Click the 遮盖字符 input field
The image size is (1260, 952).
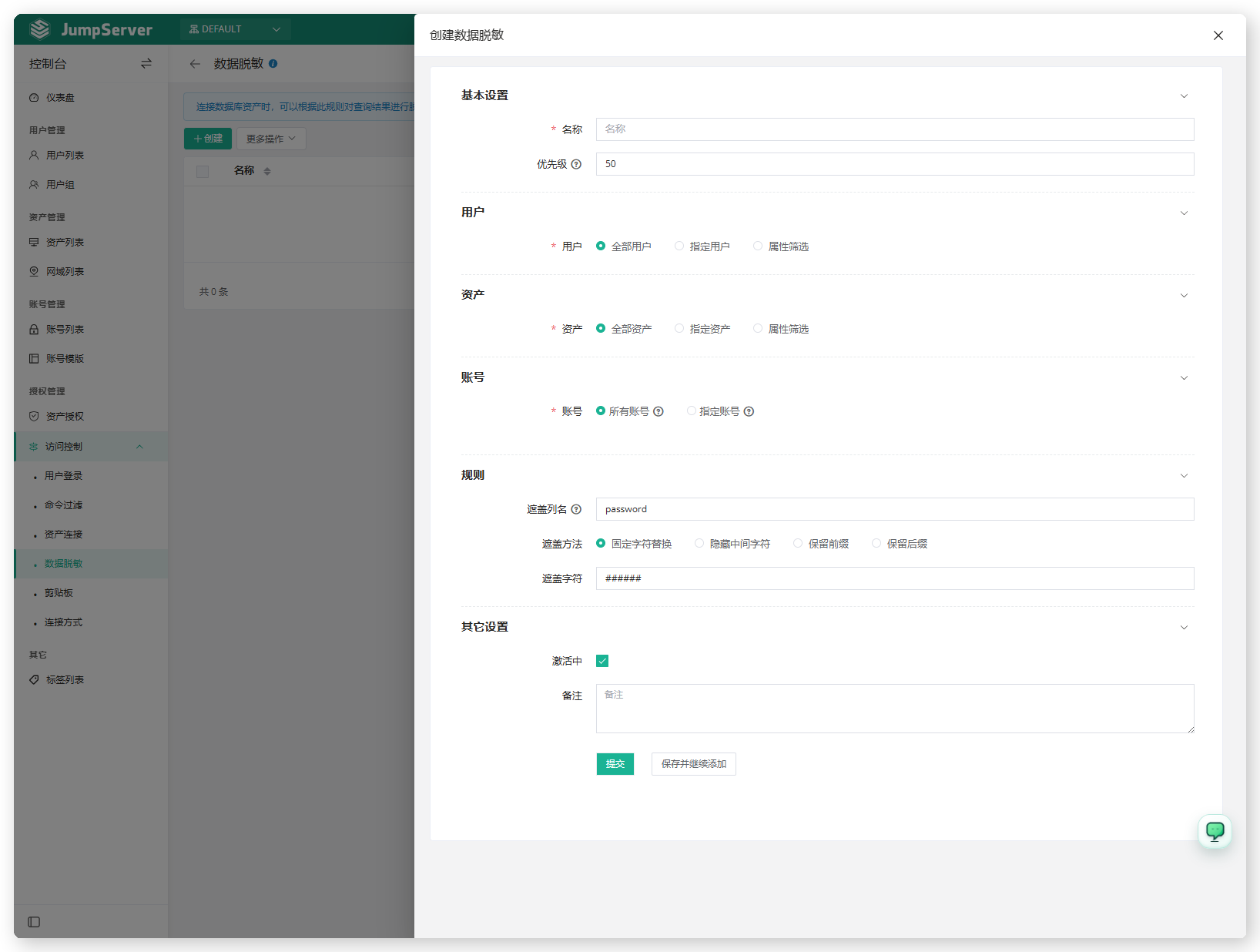(x=895, y=578)
